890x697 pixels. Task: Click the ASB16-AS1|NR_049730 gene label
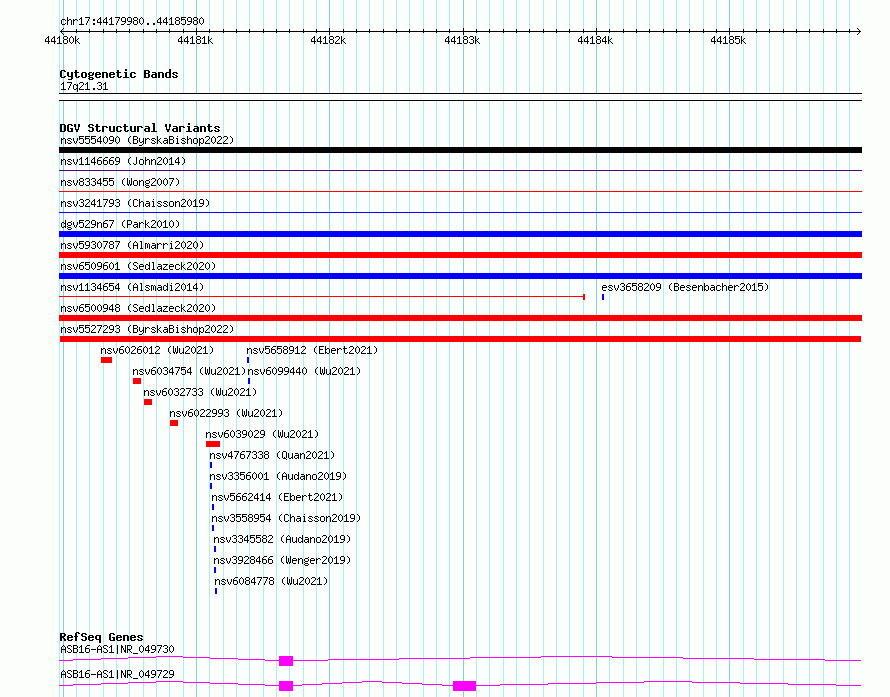[117, 649]
